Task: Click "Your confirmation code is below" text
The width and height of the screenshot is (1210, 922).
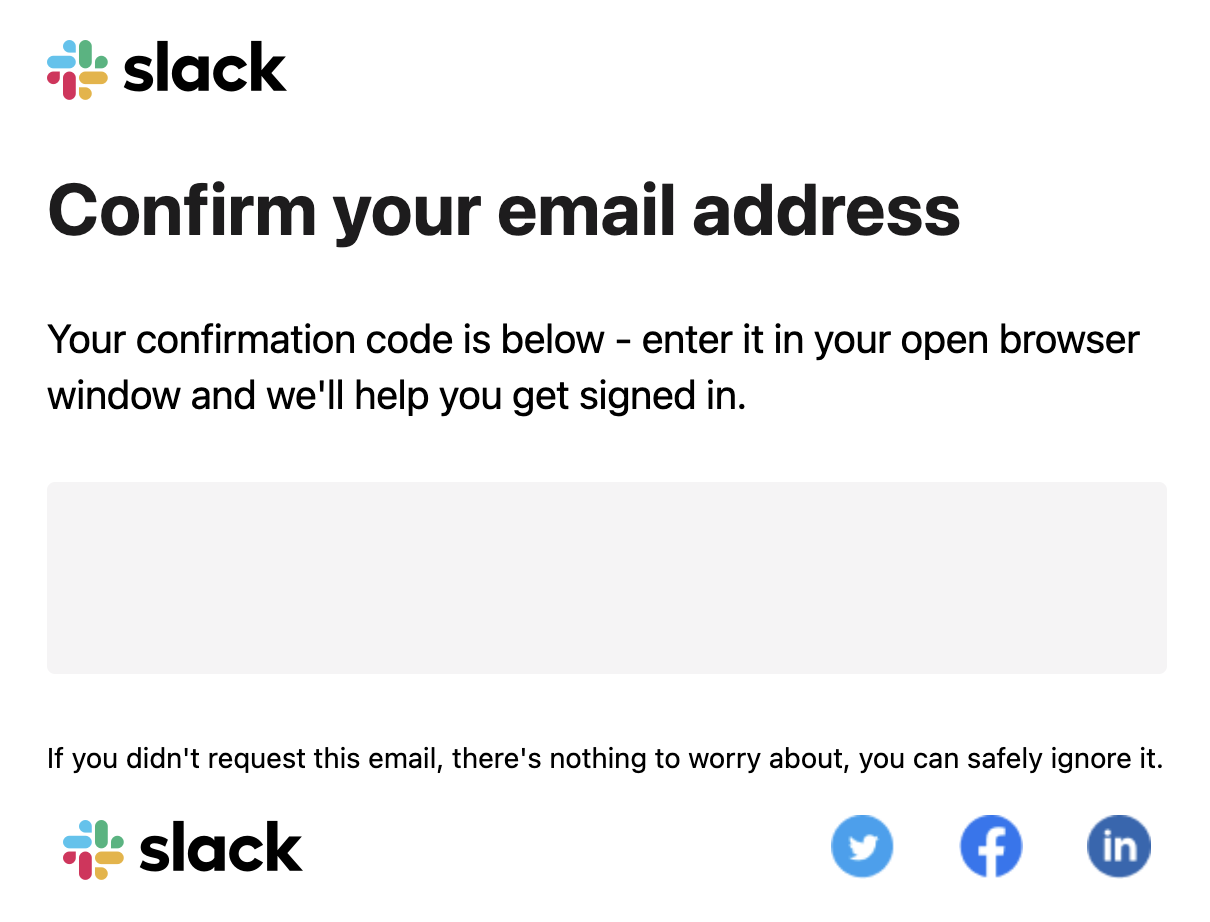Action: [x=326, y=340]
